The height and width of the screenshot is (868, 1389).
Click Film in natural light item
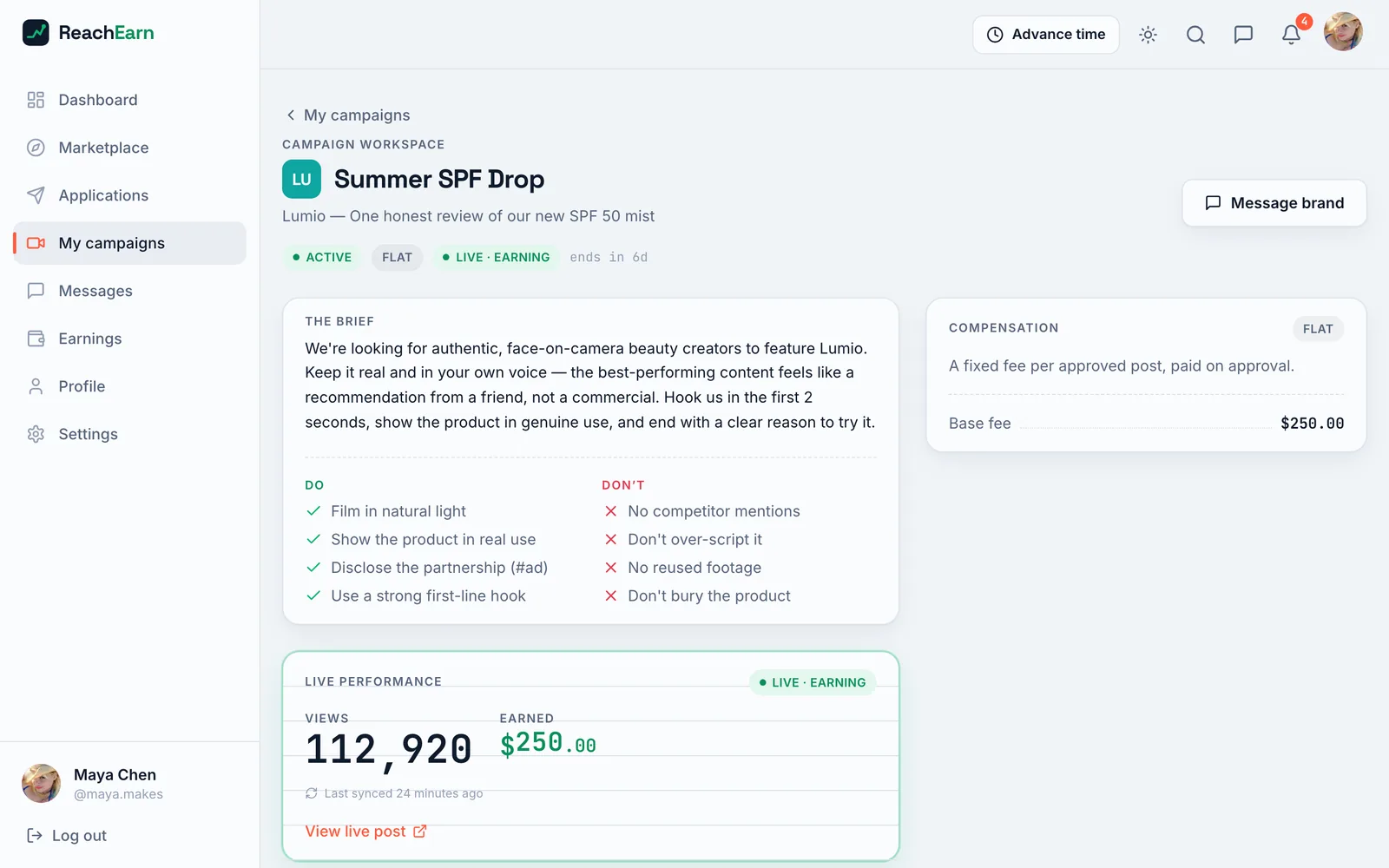[x=387, y=511]
